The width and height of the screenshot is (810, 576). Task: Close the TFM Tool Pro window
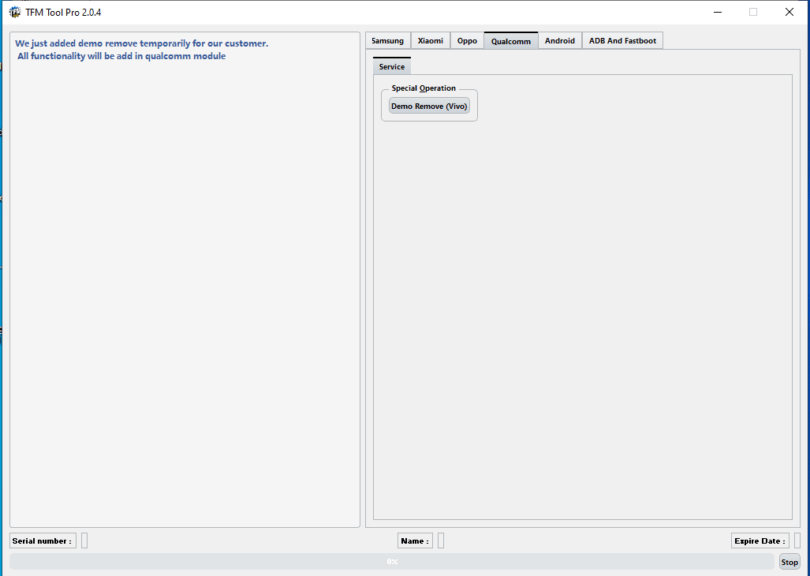[x=788, y=12]
